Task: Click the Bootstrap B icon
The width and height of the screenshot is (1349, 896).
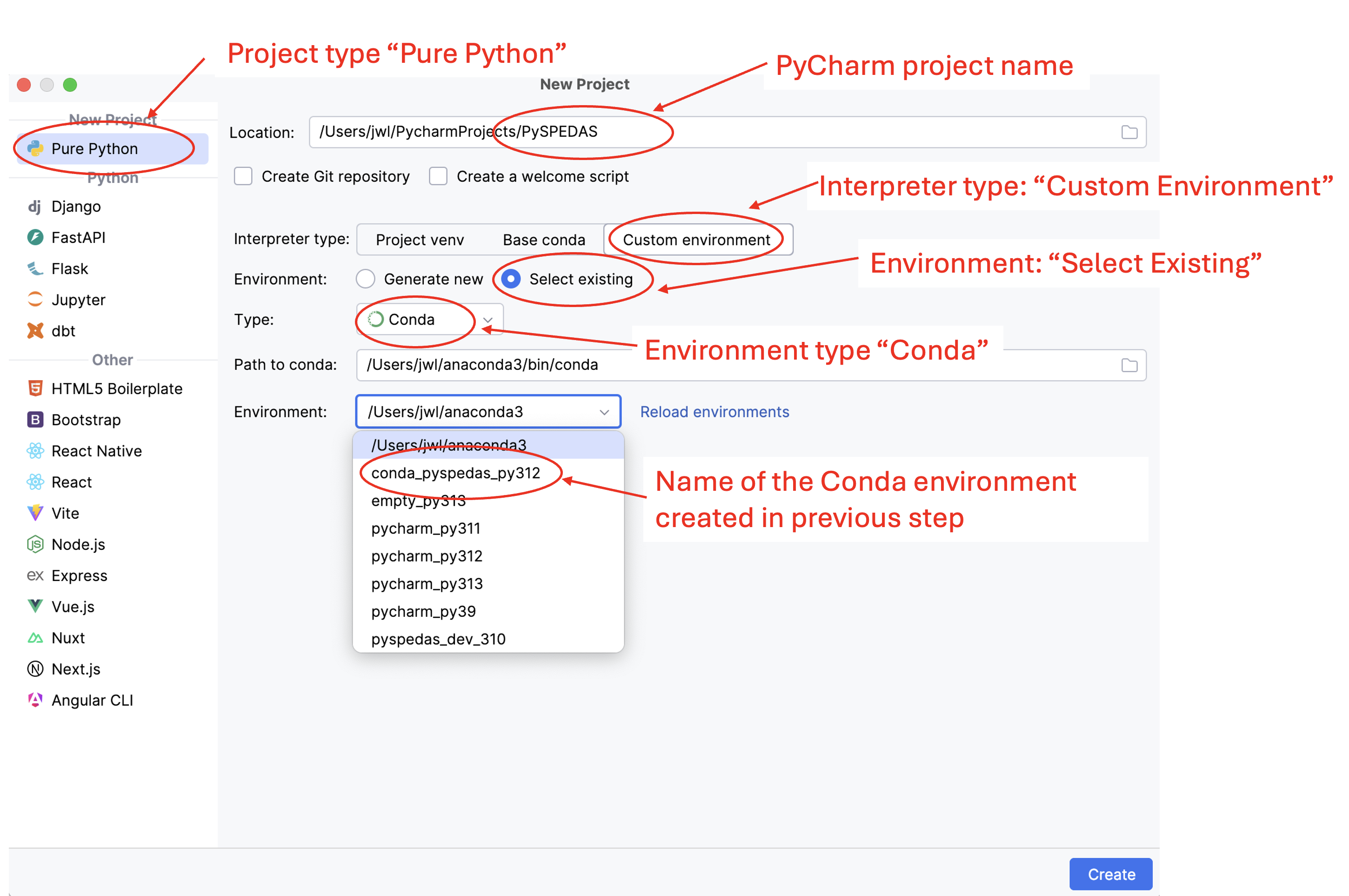Action: click(x=35, y=420)
